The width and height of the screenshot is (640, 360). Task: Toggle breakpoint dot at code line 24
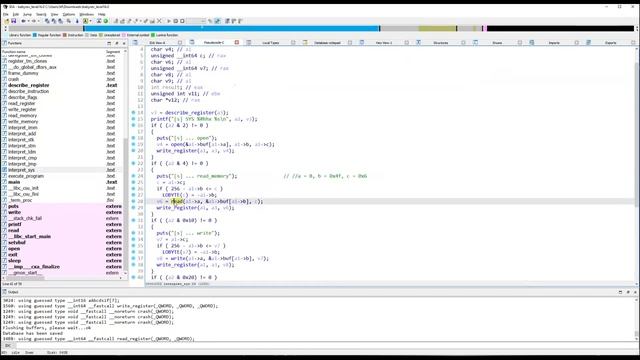[133, 176]
